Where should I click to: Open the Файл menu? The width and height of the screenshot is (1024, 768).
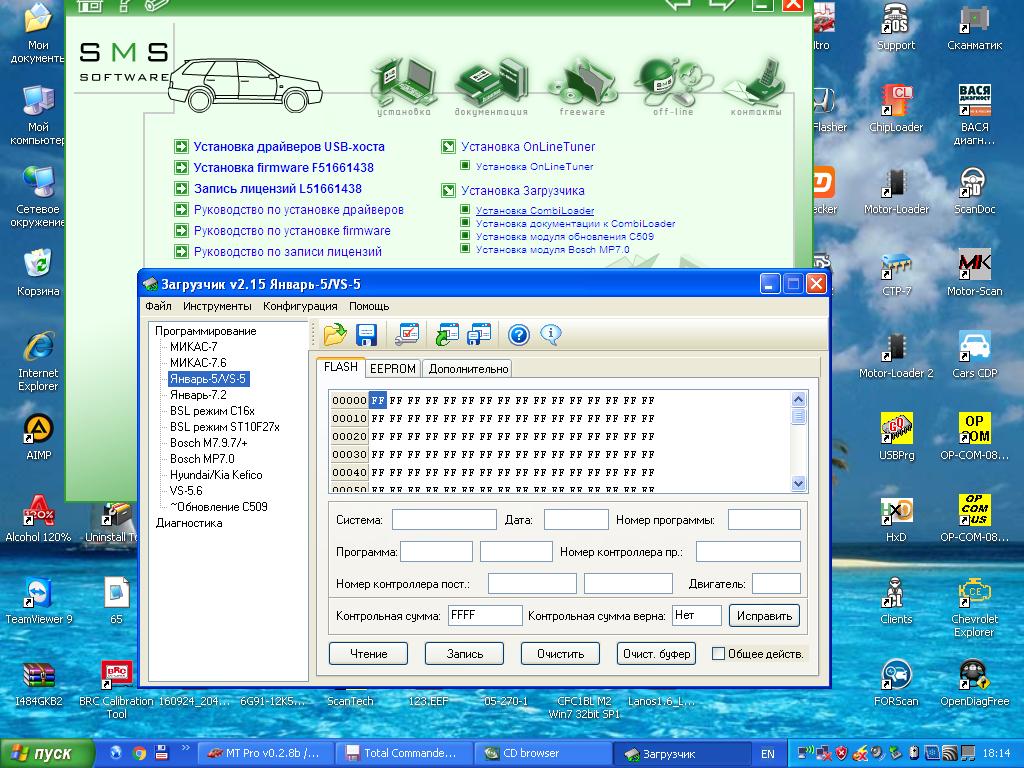coord(158,306)
